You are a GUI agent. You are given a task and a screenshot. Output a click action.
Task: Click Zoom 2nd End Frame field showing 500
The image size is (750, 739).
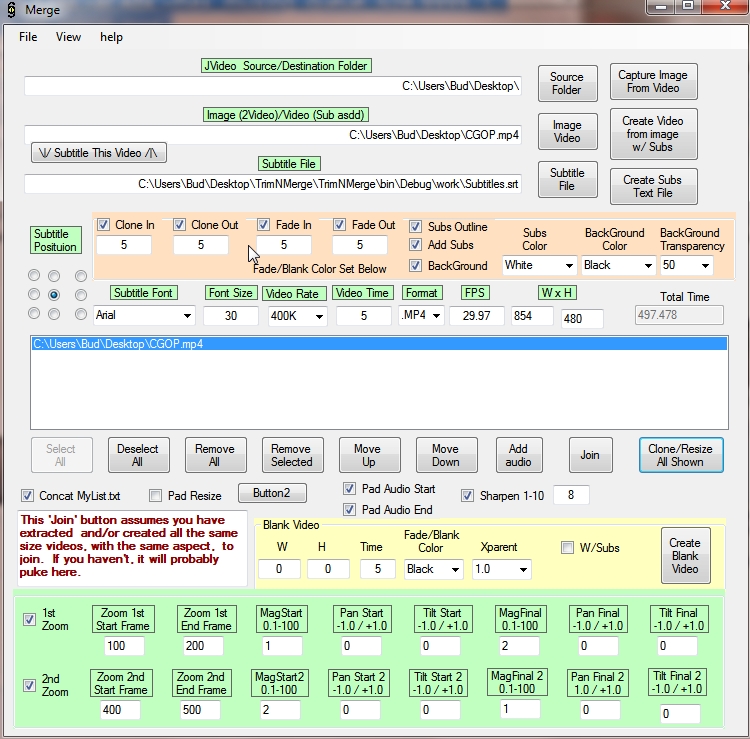point(200,710)
